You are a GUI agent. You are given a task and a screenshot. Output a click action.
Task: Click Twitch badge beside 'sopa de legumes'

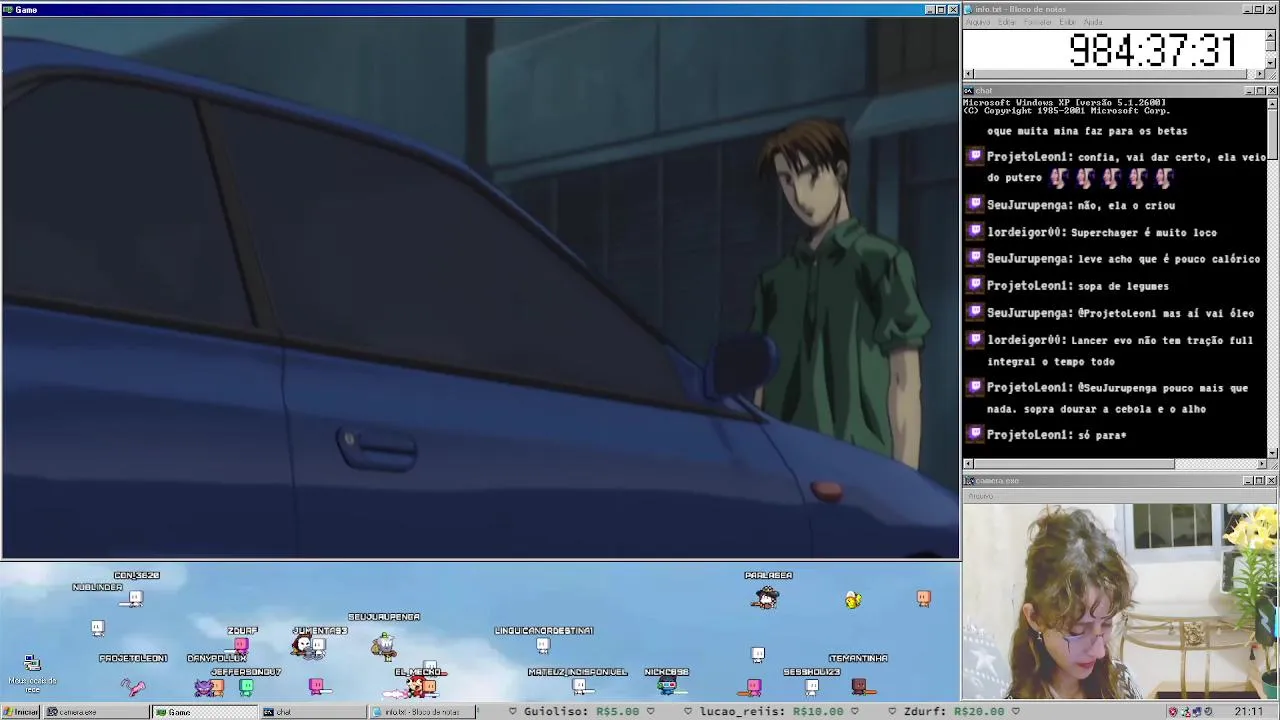click(976, 286)
